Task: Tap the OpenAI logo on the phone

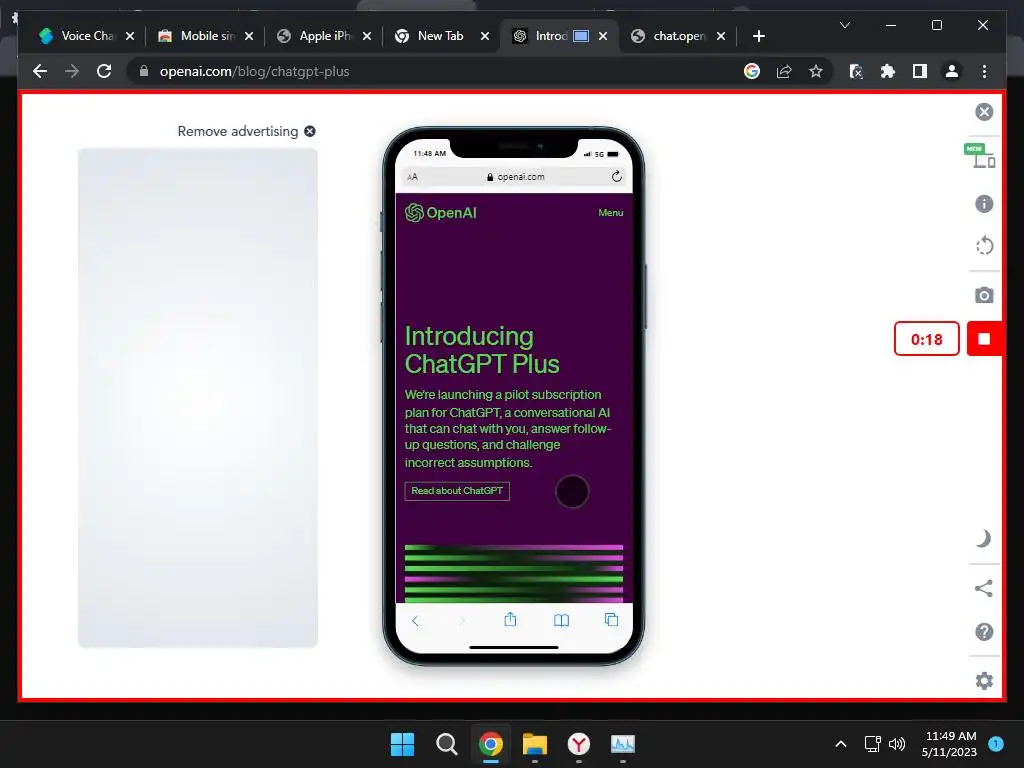Action: pos(441,212)
